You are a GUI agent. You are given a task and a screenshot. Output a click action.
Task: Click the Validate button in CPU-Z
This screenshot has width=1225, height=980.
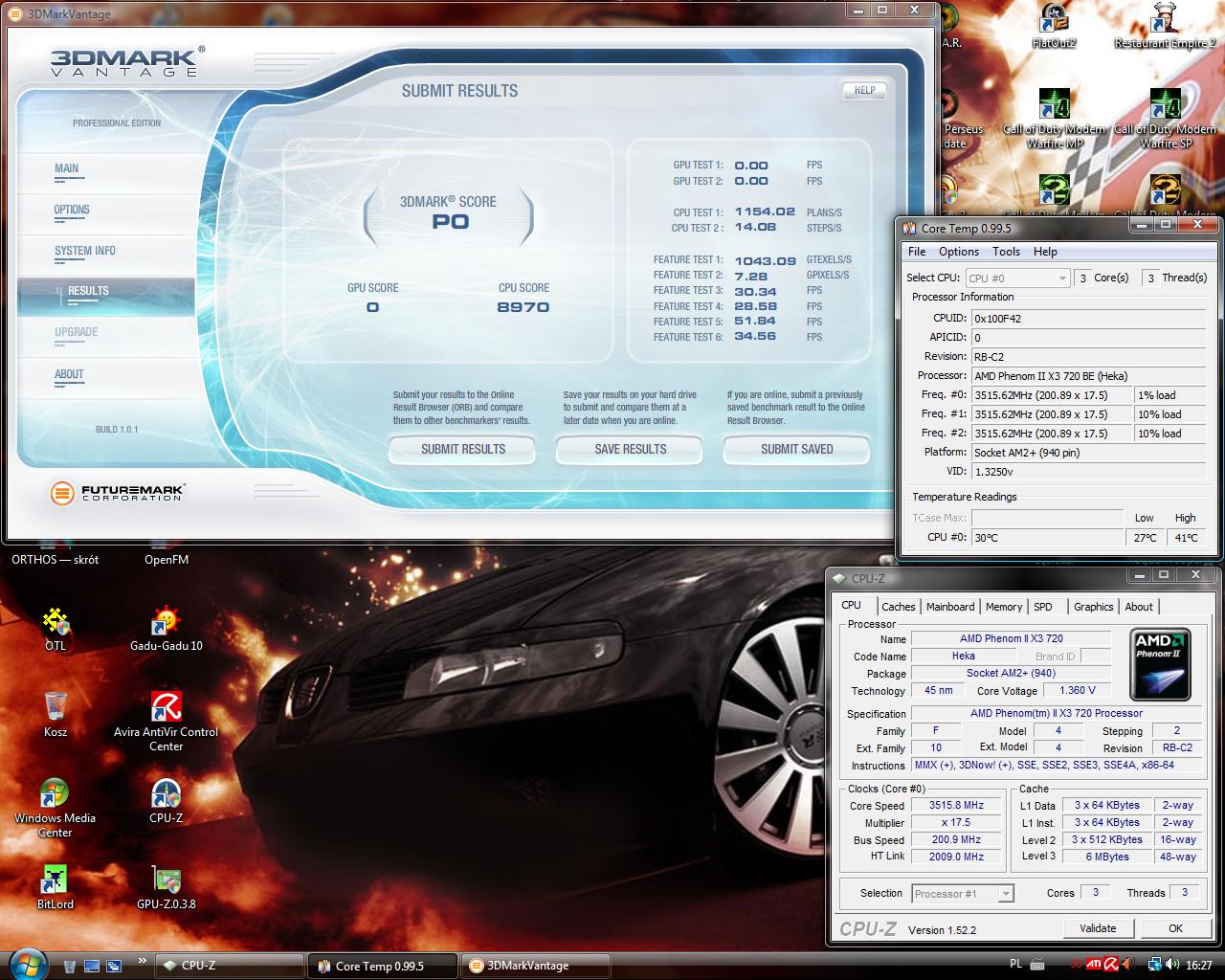1098,928
